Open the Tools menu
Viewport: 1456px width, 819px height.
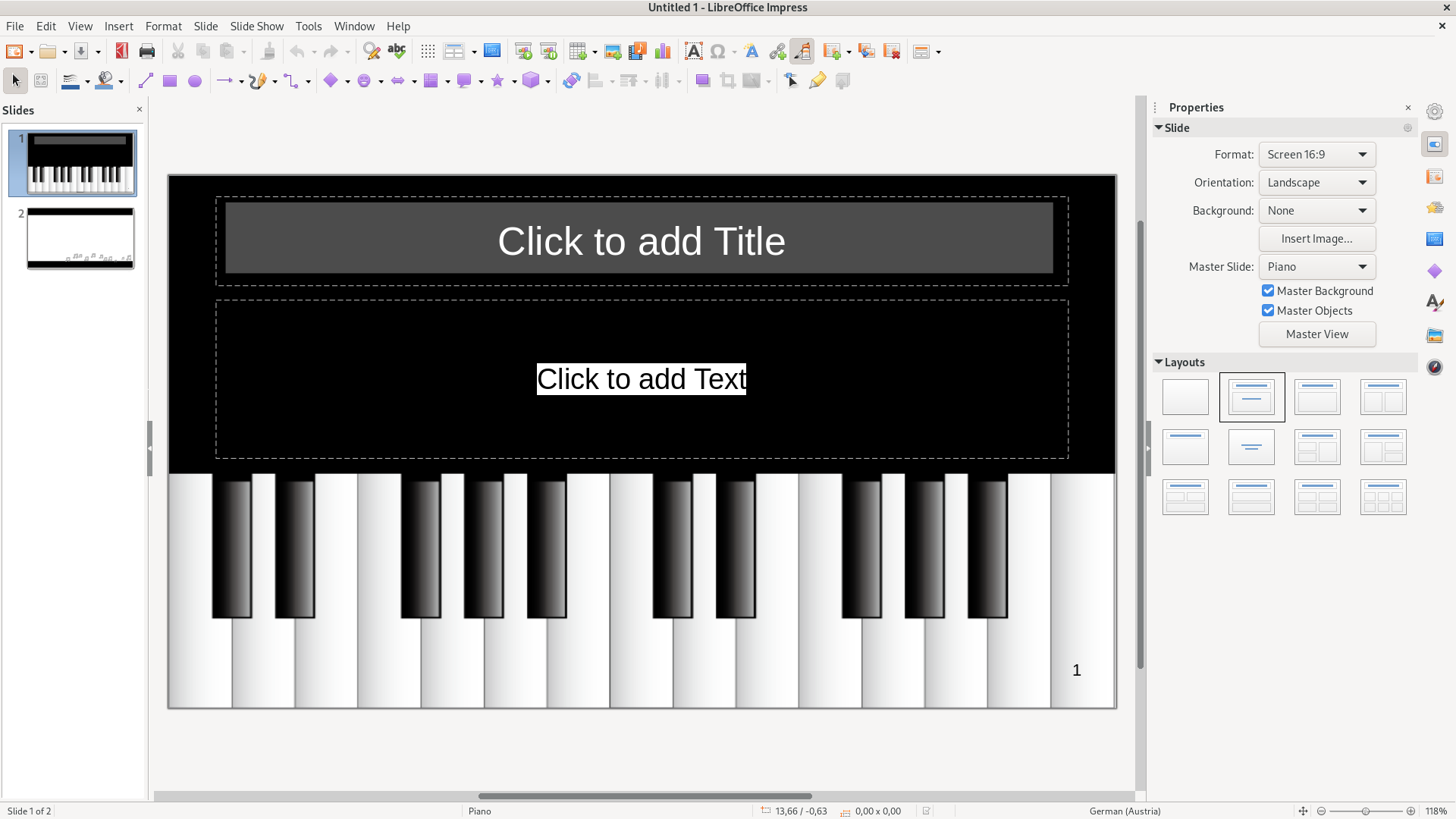309,26
